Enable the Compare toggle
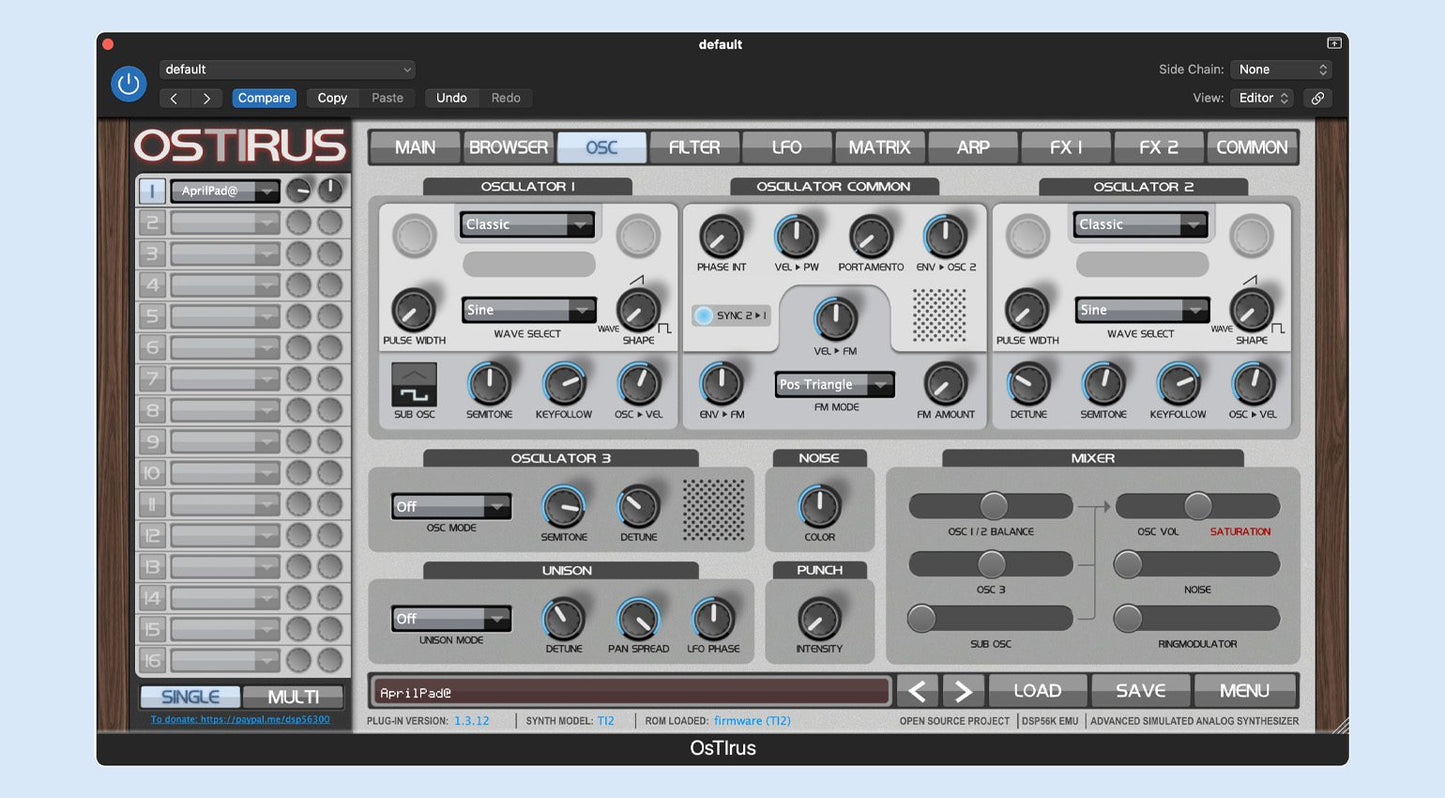 [x=264, y=98]
